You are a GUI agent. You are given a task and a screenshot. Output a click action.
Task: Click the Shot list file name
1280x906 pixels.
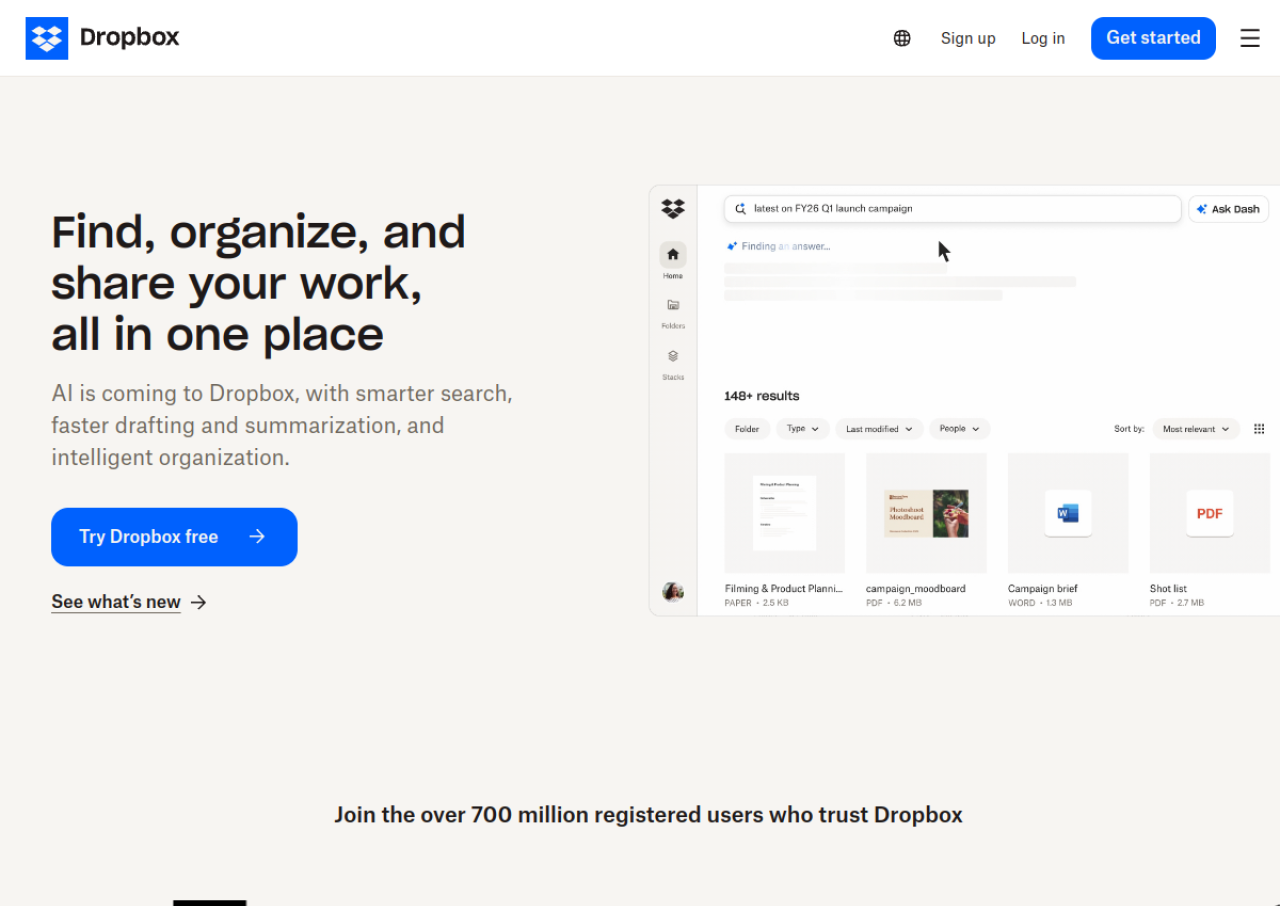click(x=1168, y=589)
